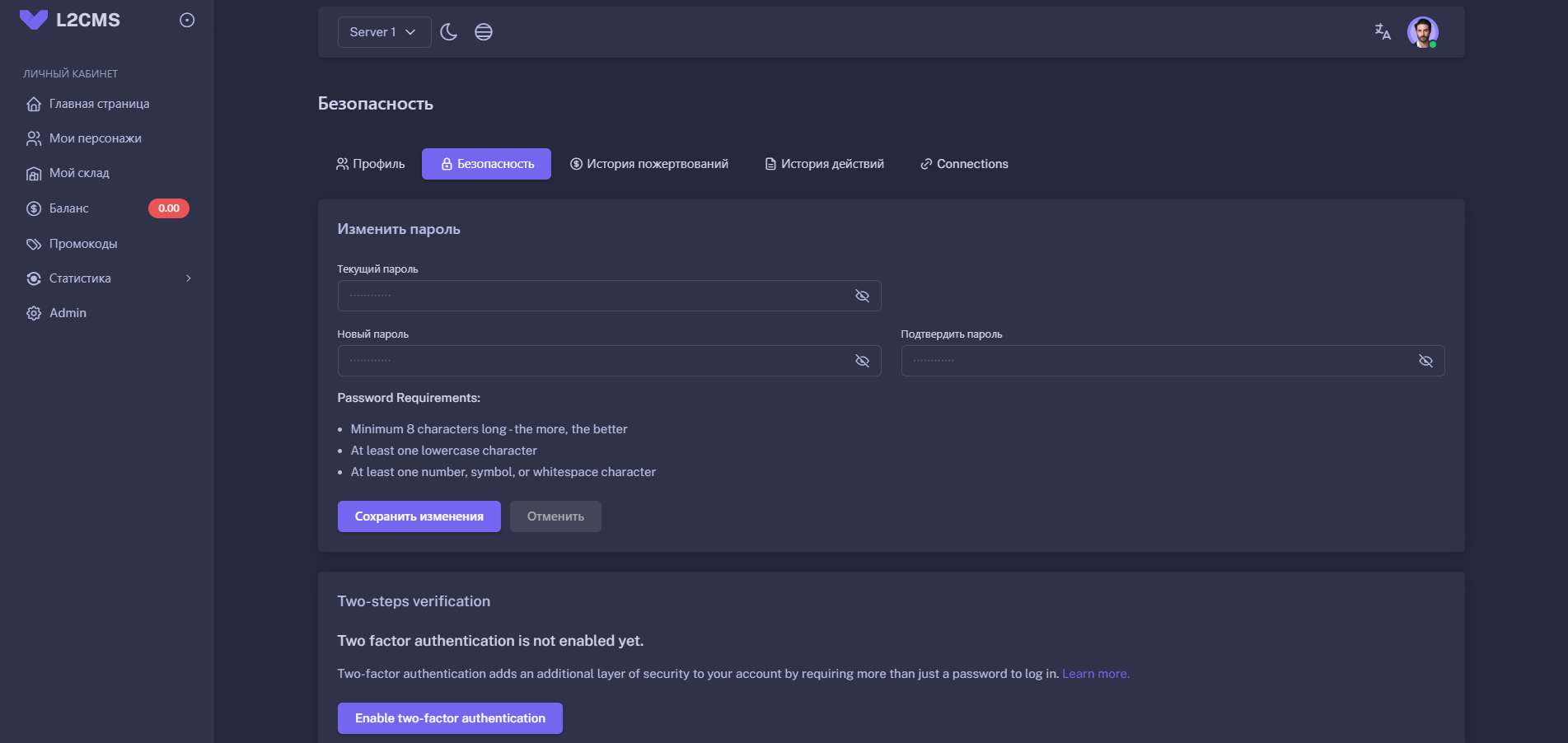The image size is (1568, 743).
Task: Click 'At least one lowercase character' text
Action: 444,451
